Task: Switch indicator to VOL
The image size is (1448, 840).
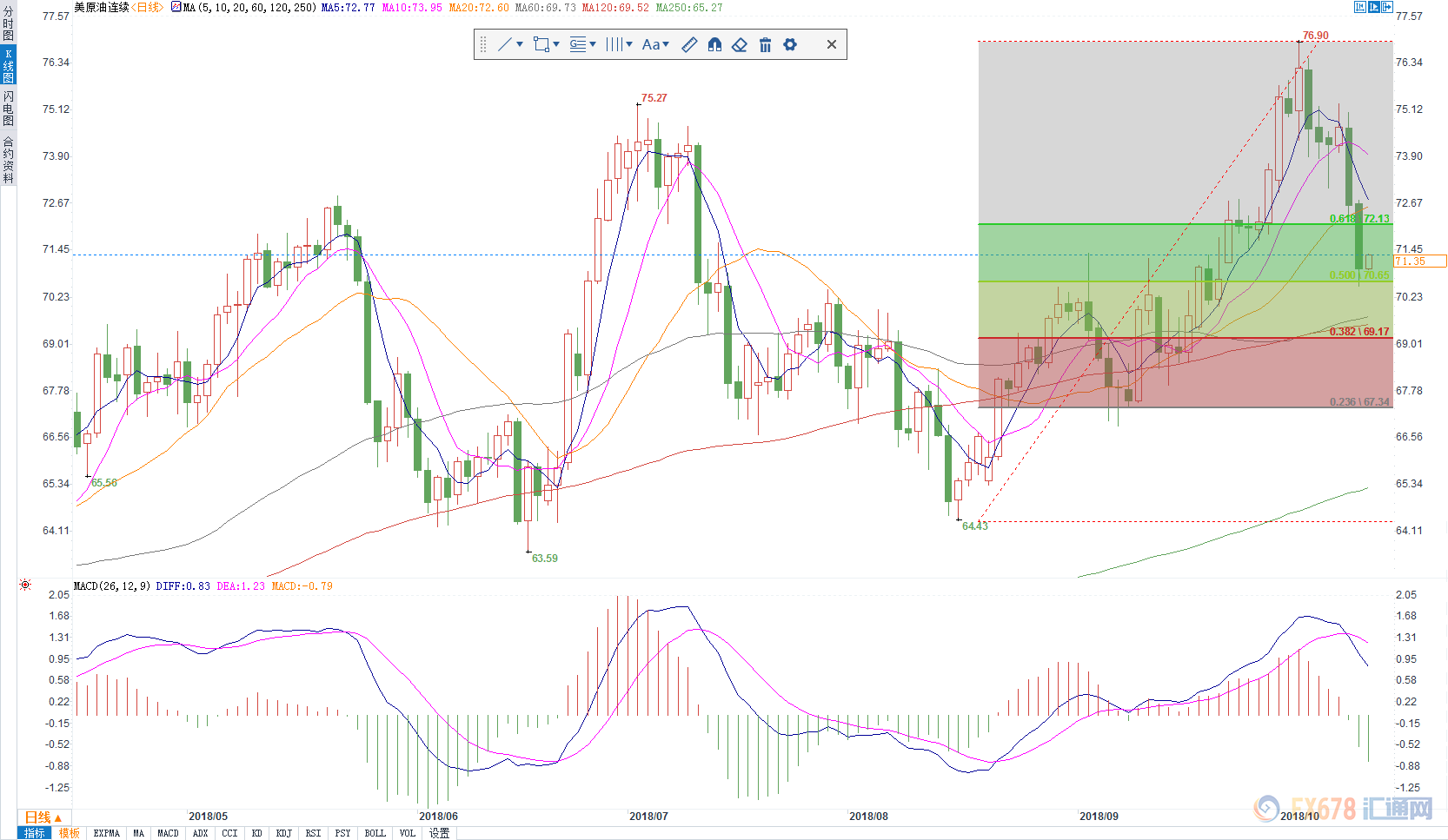Action: pos(408,833)
